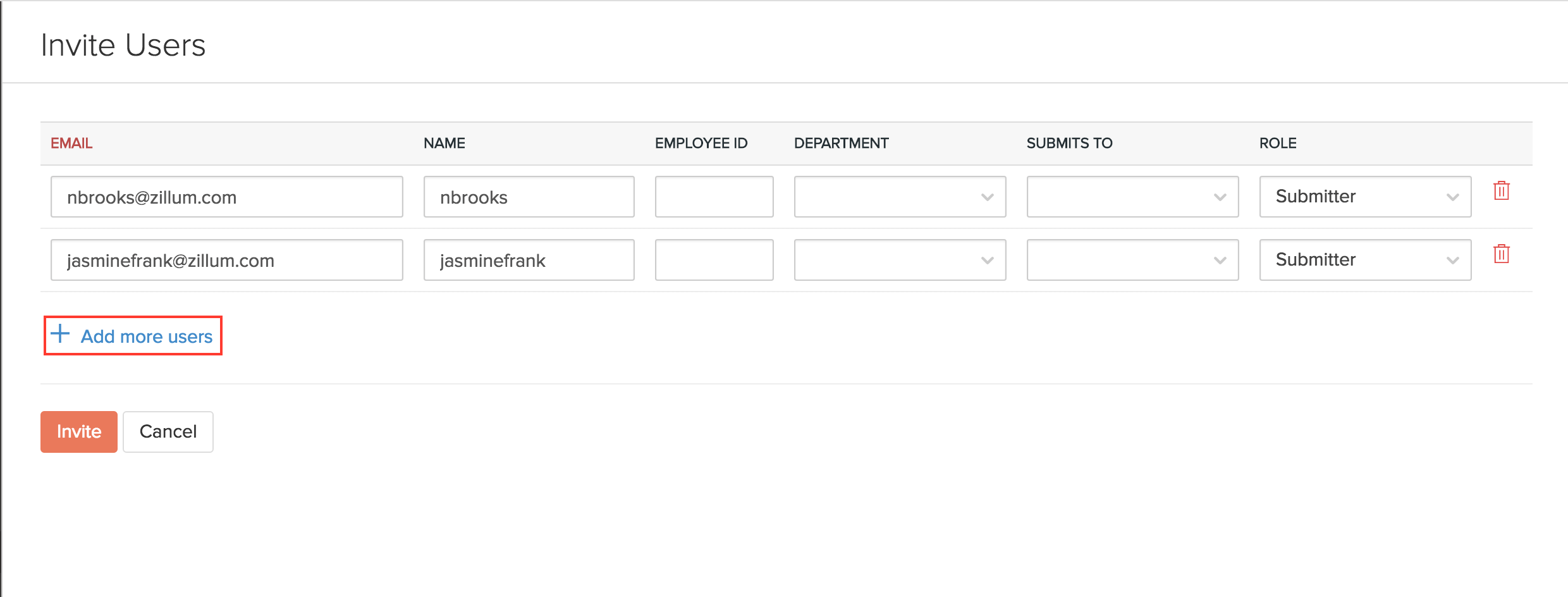Select the email field containing nbrooks@zillum.com
Image resolution: width=1568 pixels, height=597 pixels.
tap(226, 196)
